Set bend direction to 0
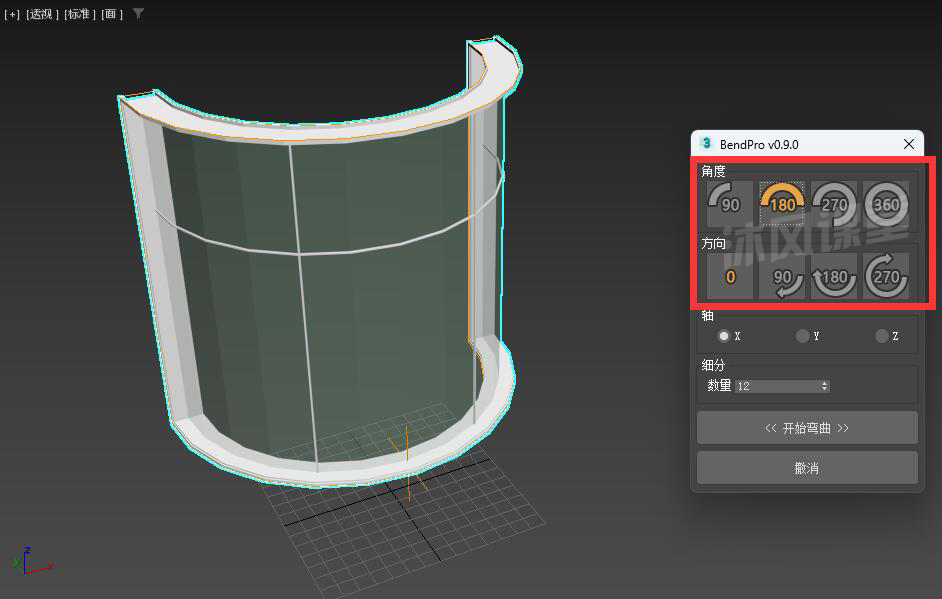942x599 pixels. [x=730, y=276]
